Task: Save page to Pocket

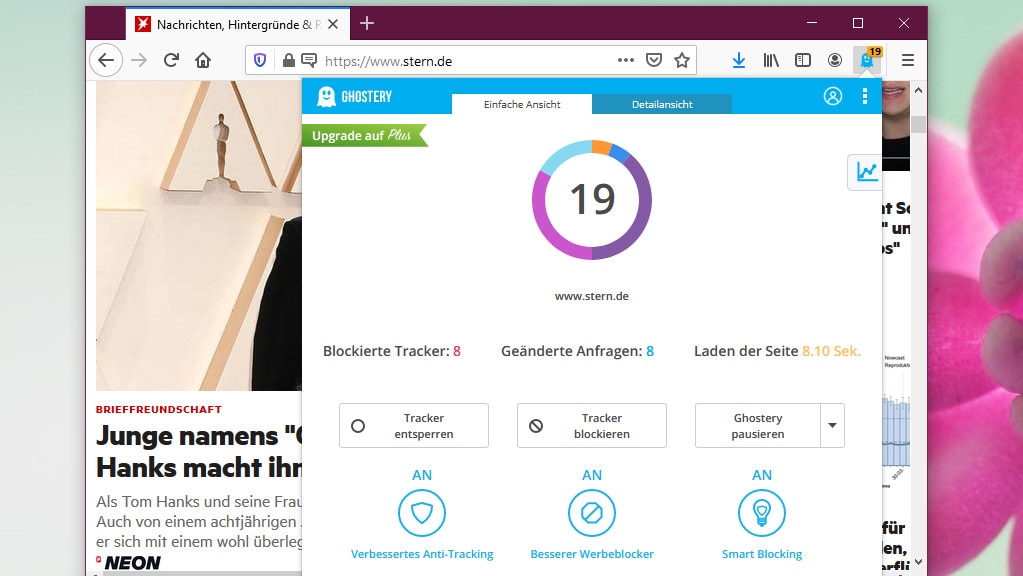Action: pos(654,61)
